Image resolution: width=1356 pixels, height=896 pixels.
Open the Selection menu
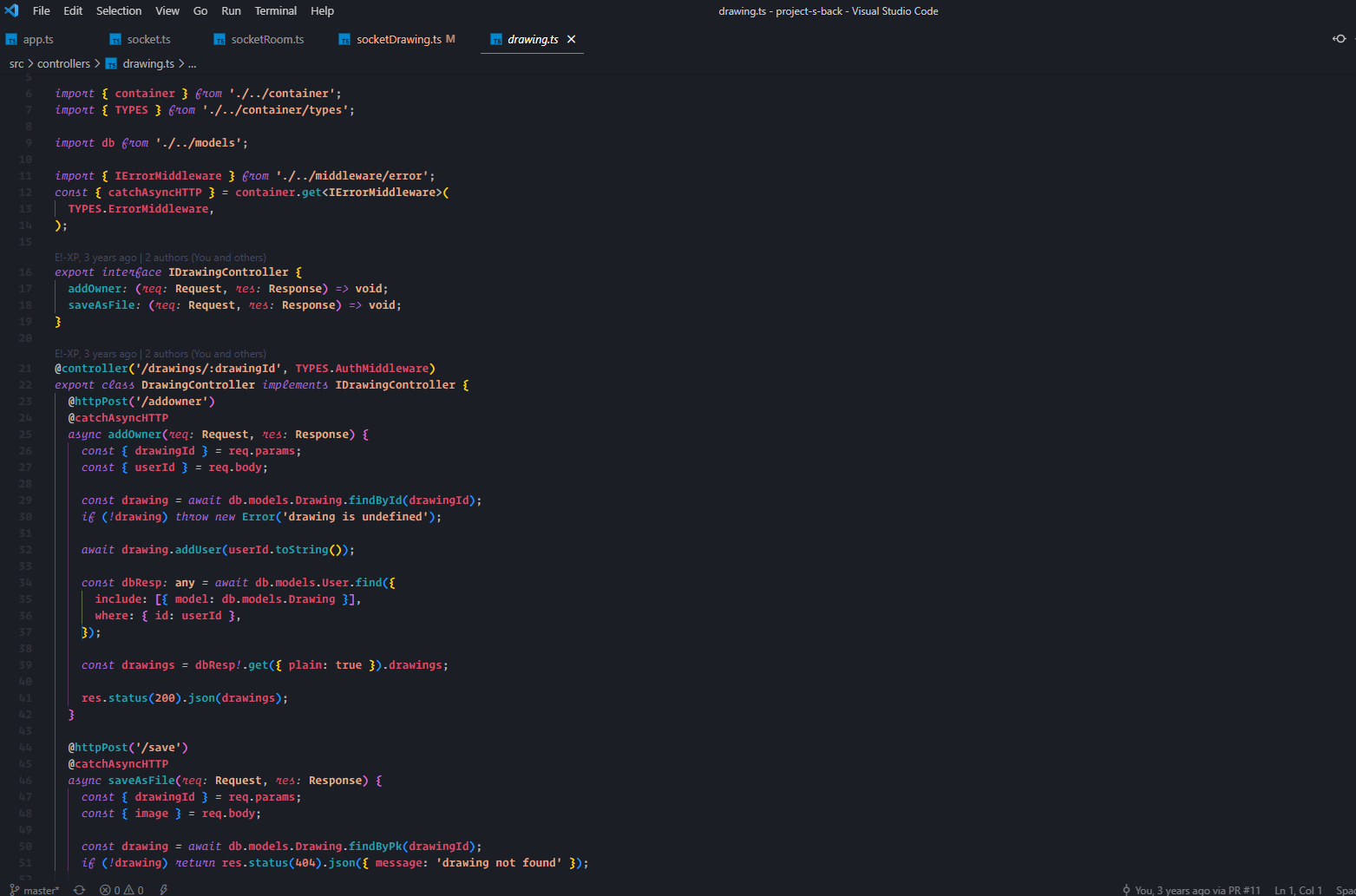tap(119, 10)
